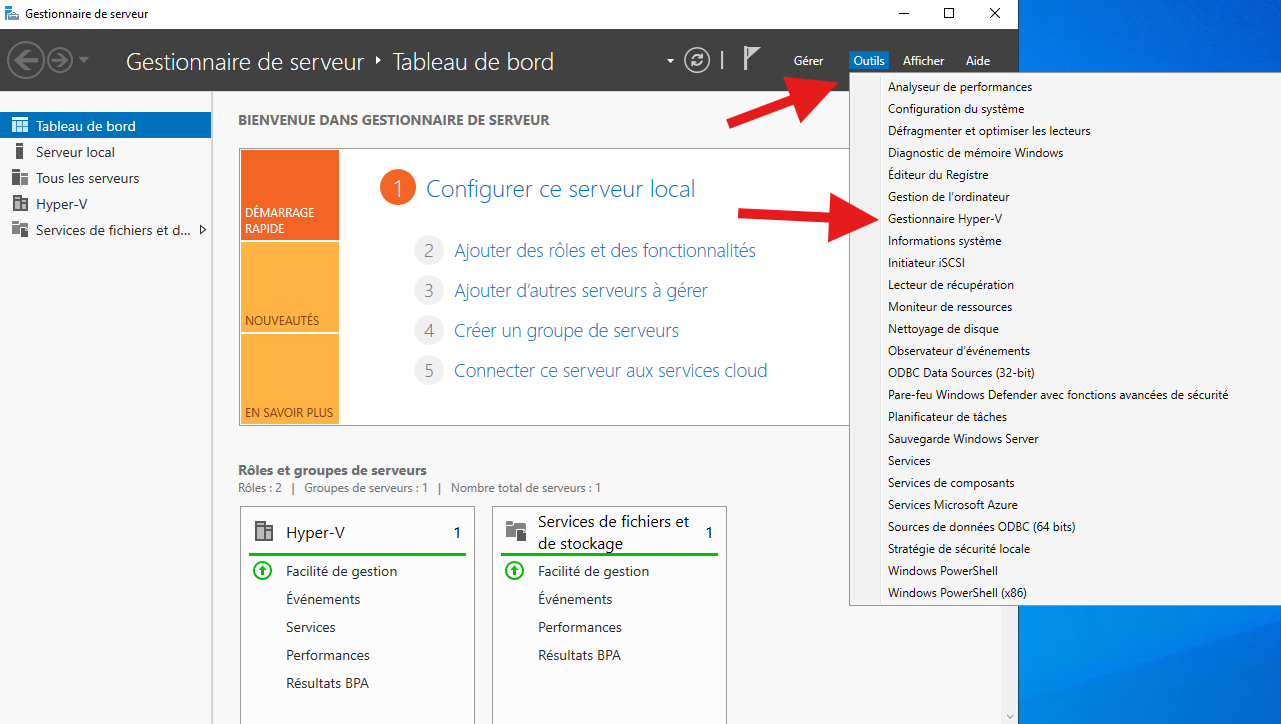Click the back navigation arrow icon

pyautogui.click(x=25, y=61)
